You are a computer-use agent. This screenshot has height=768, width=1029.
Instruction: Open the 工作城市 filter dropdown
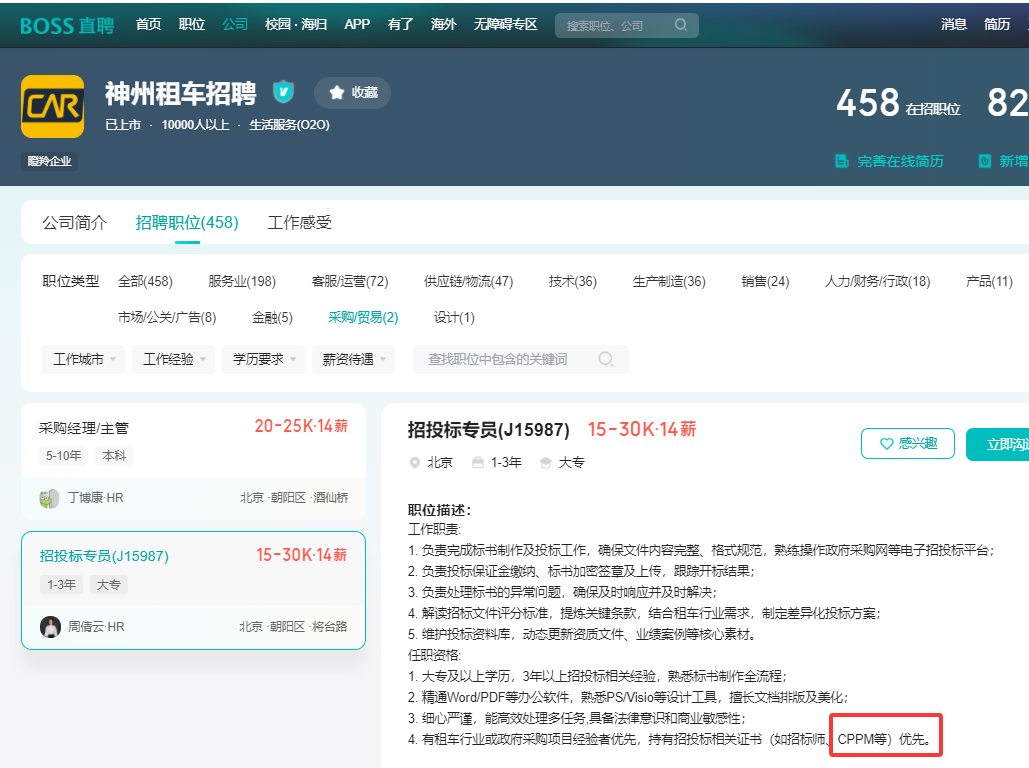point(83,358)
